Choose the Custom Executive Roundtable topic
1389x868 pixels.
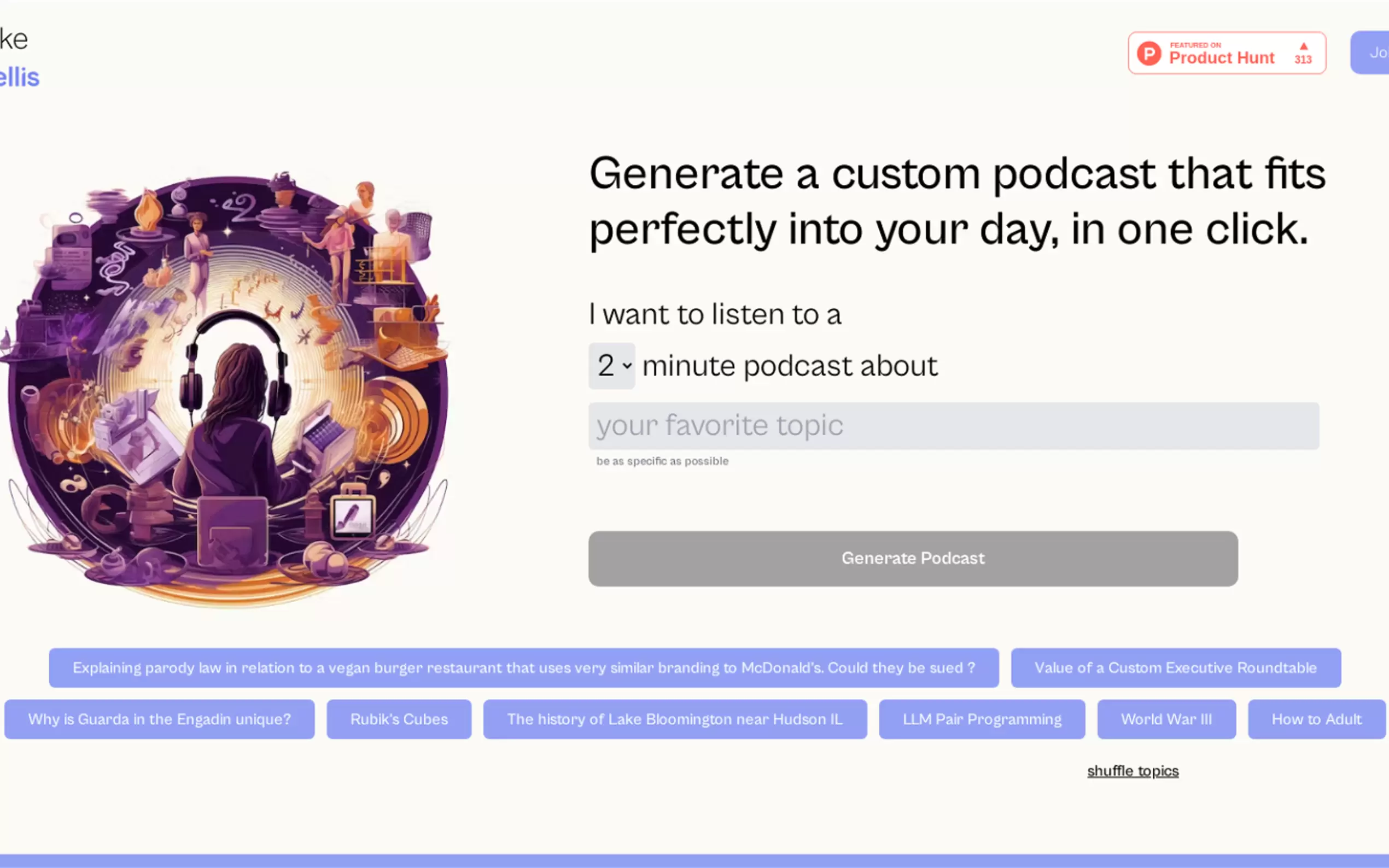click(1175, 667)
